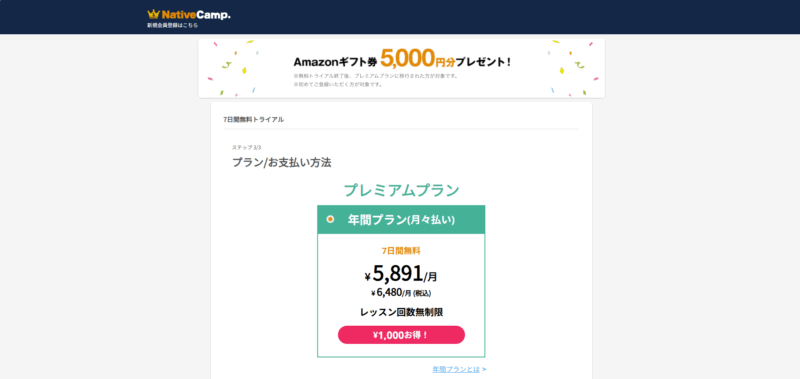The width and height of the screenshot is (800, 379).
Task: Click the Amazonギフト券 promotion banner
Action: click(401, 68)
